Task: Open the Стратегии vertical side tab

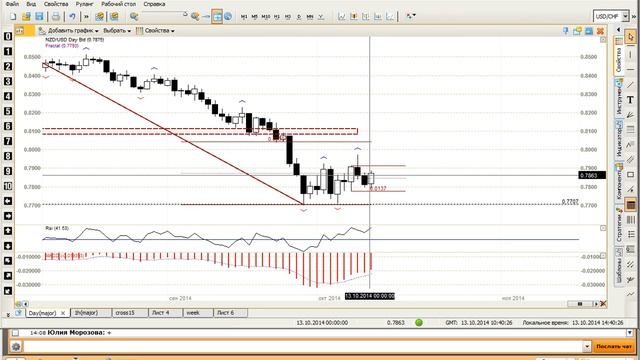Action: tap(619, 224)
